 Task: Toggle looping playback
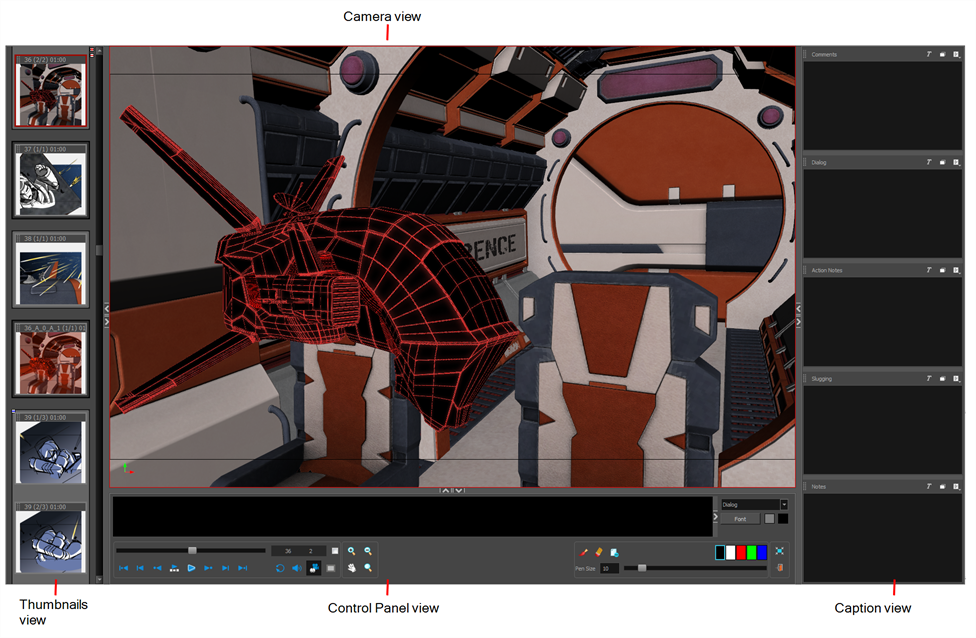279,567
